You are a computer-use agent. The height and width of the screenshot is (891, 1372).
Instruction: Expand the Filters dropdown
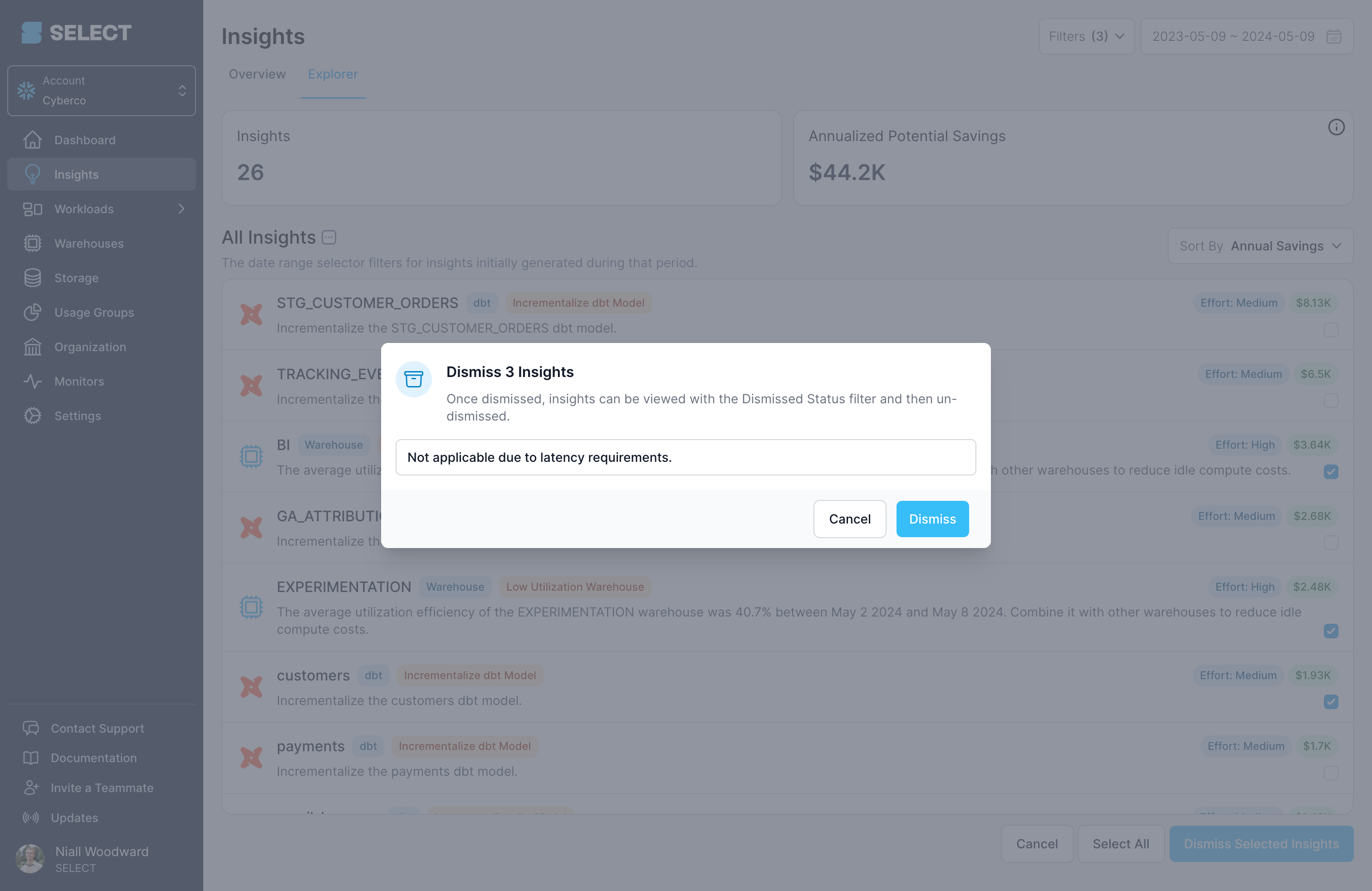pos(1085,36)
